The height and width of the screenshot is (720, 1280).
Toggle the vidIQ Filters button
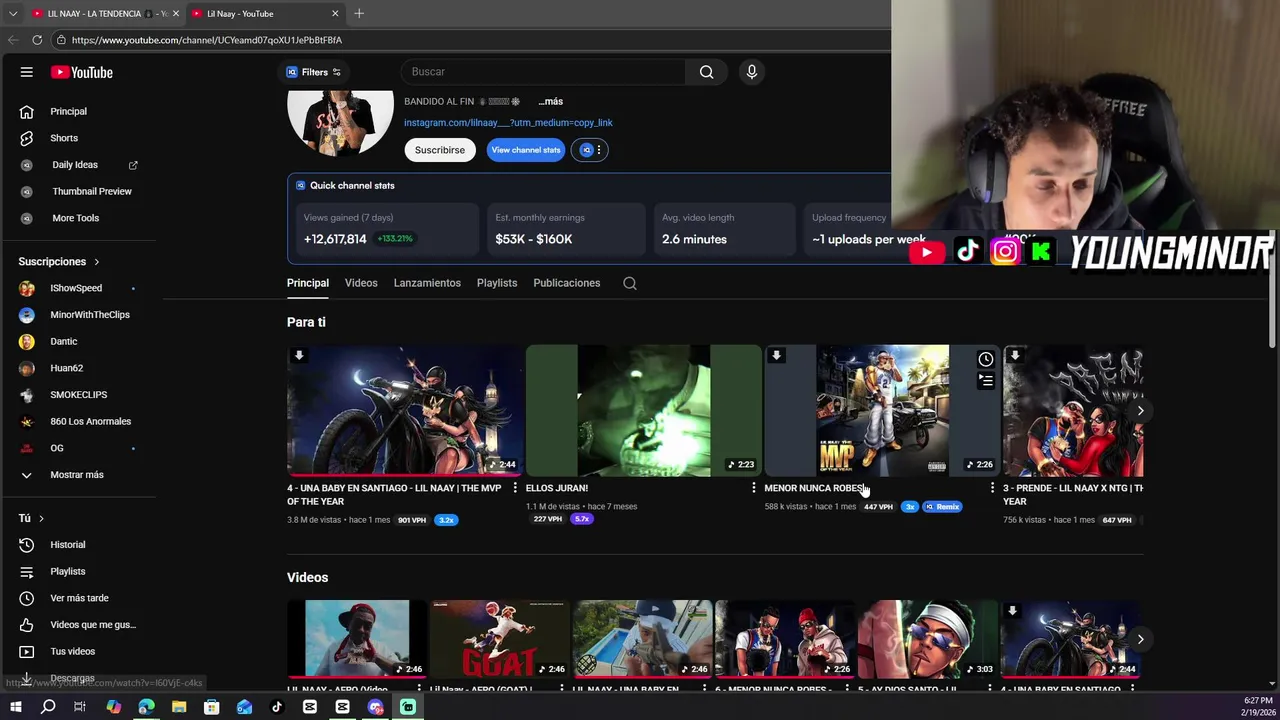tap(313, 72)
